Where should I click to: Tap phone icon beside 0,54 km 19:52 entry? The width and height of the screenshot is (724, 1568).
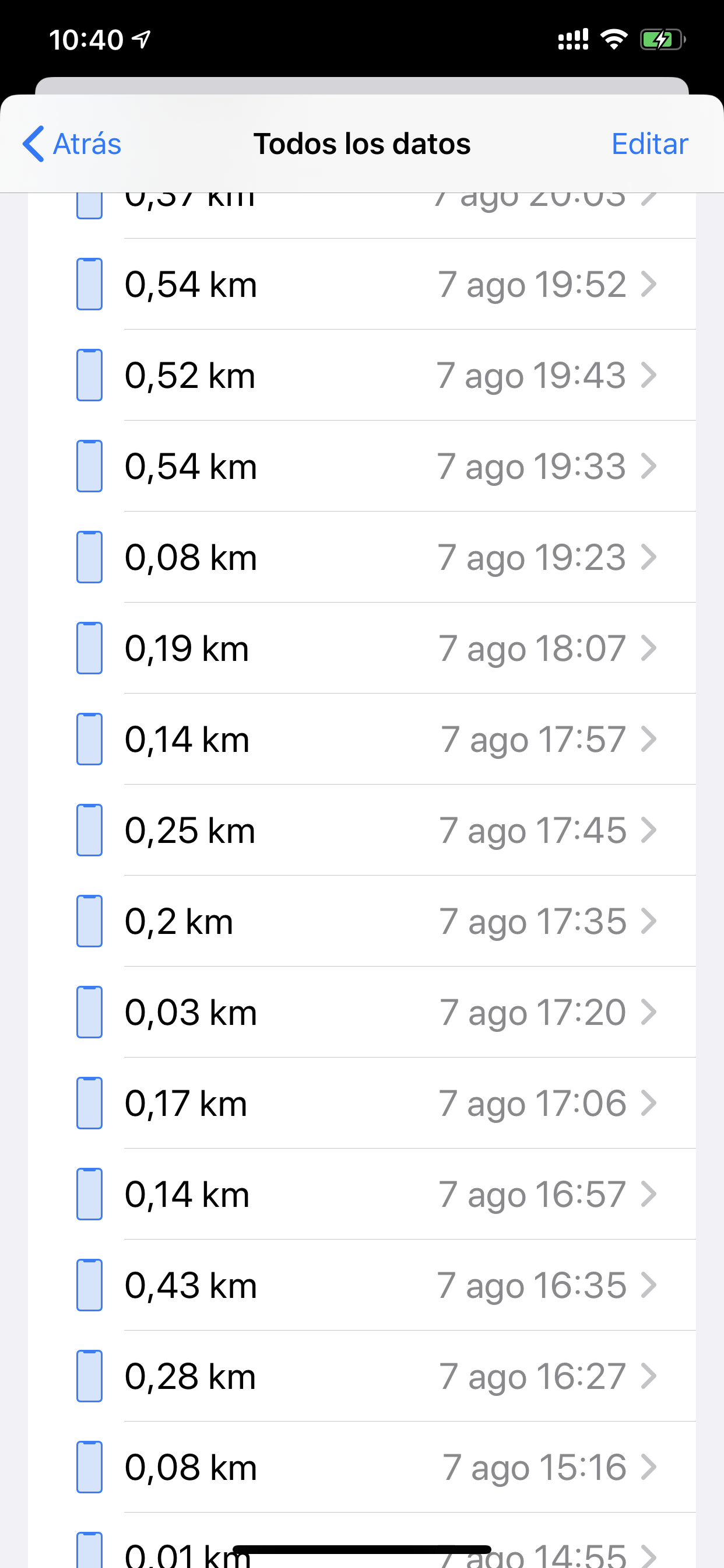coord(89,284)
